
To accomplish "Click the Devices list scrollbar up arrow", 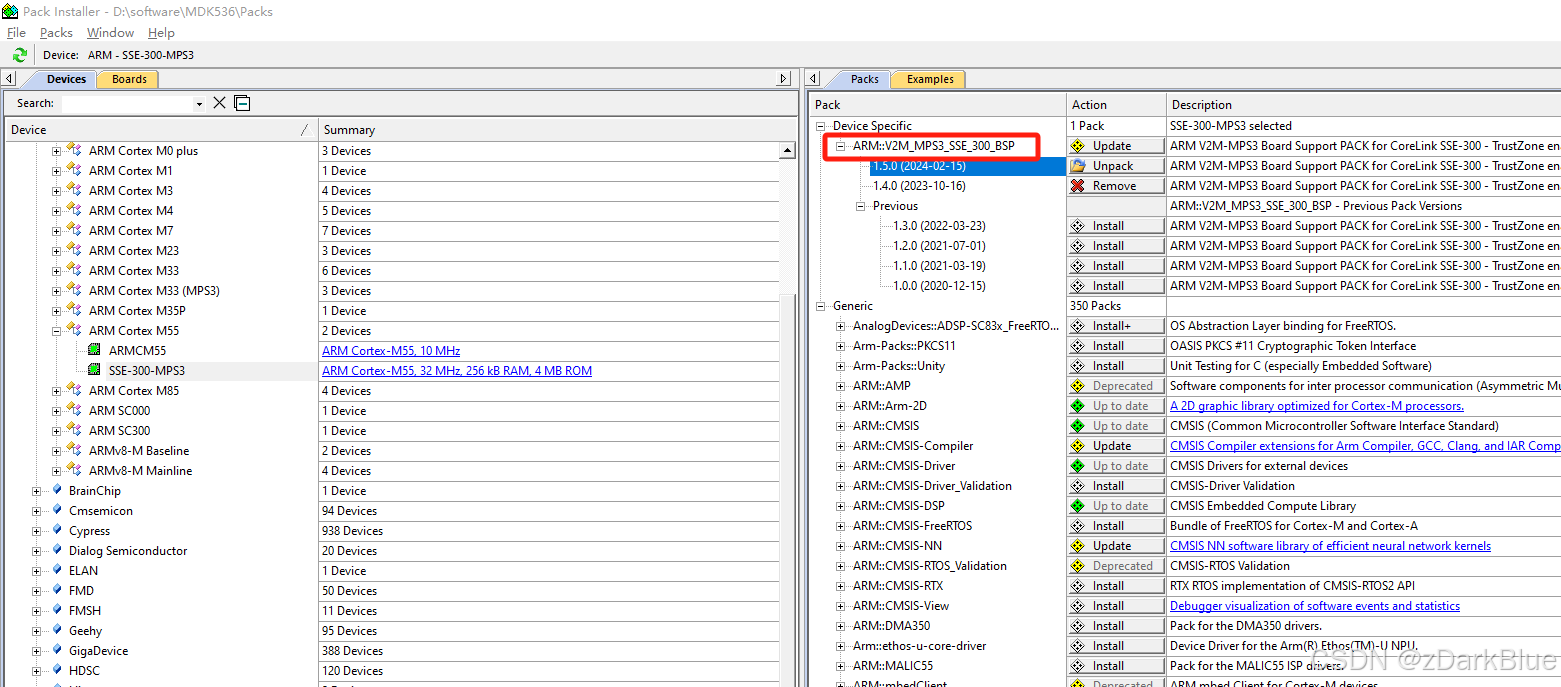I will [787, 150].
